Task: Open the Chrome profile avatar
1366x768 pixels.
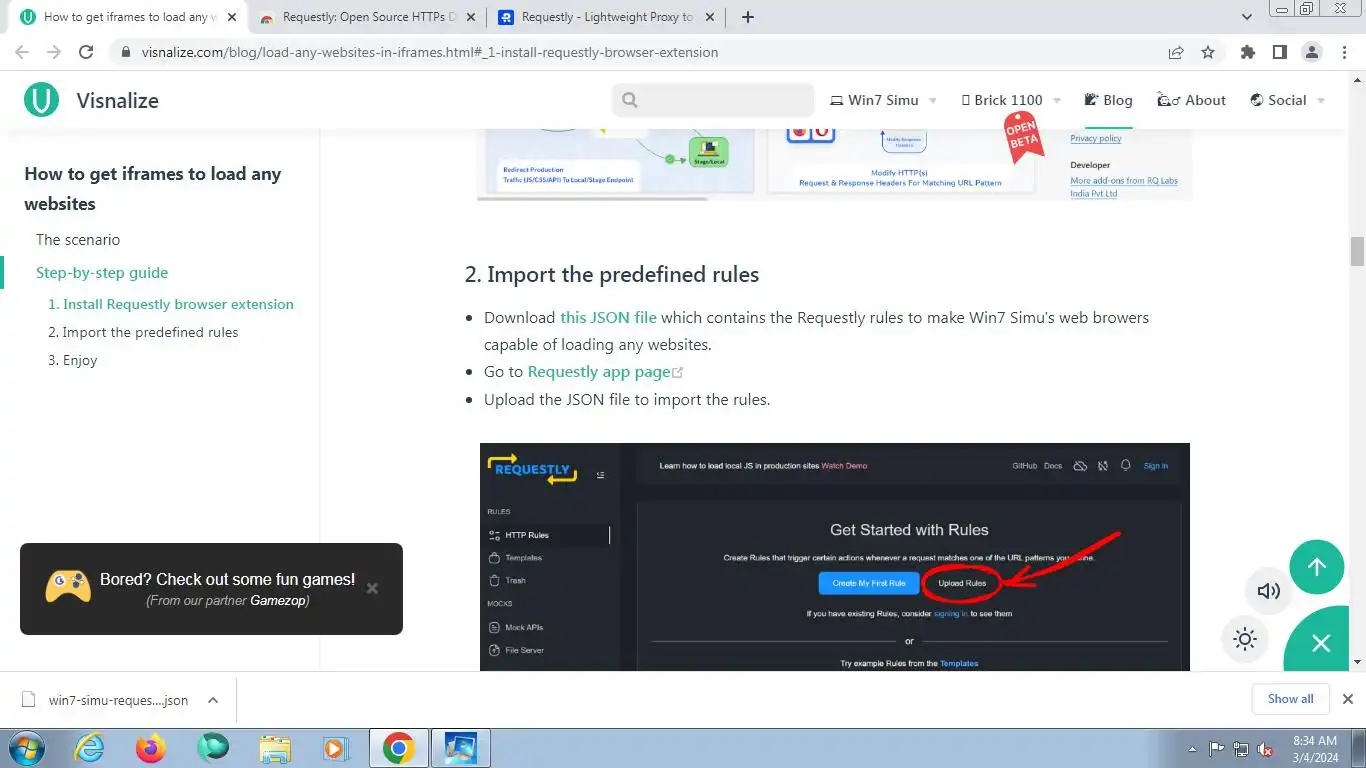Action: pos(1311,52)
